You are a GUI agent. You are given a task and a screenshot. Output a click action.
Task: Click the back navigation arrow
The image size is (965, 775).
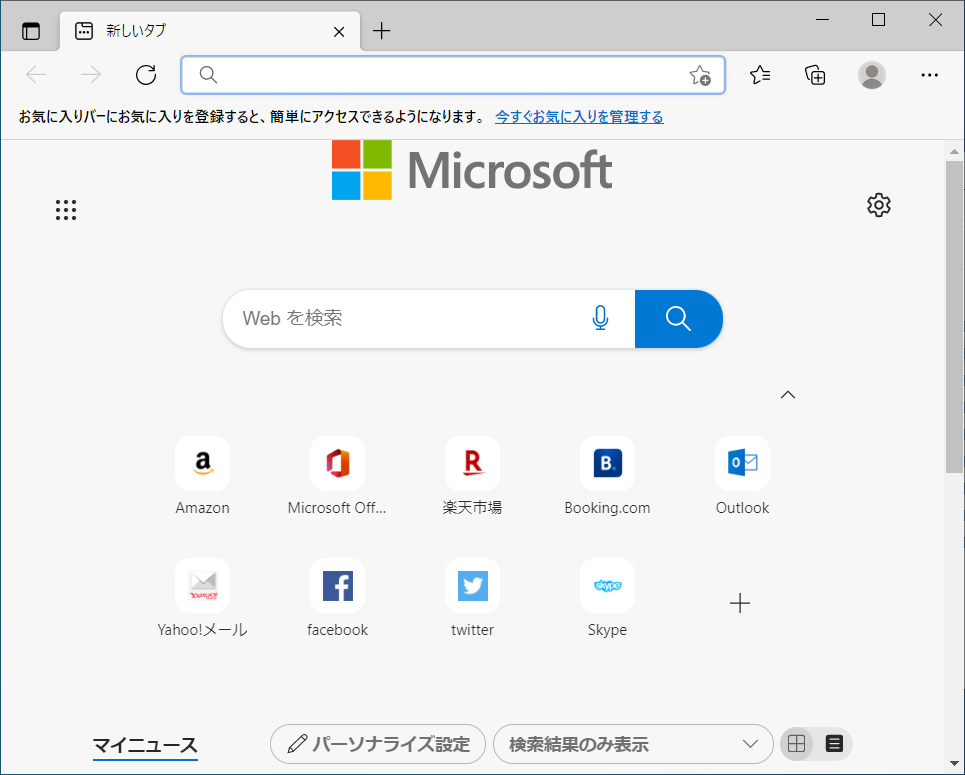pos(36,75)
